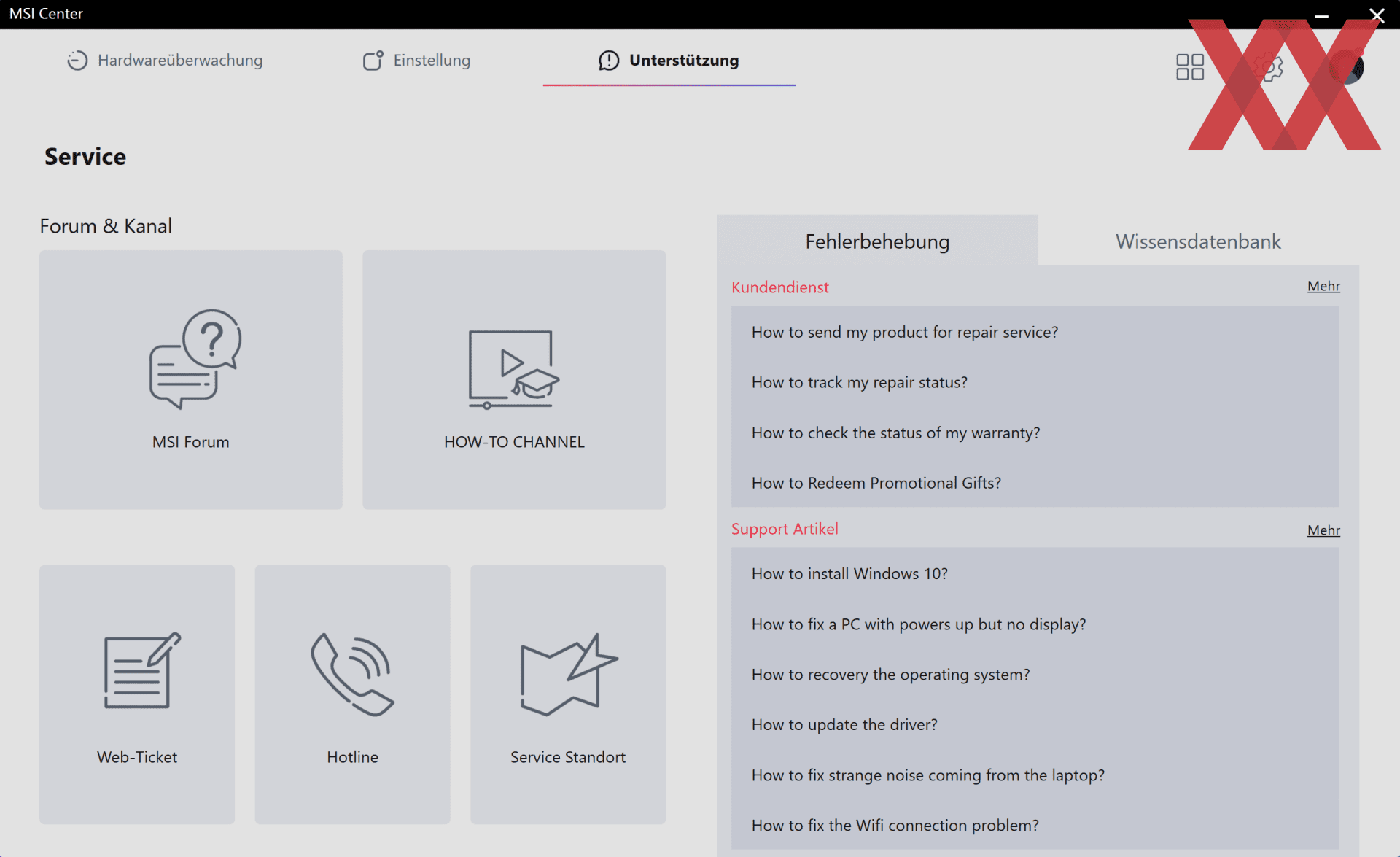Click the user profile avatar
Image resolution: width=1400 pixels, height=857 pixels.
tap(1347, 67)
